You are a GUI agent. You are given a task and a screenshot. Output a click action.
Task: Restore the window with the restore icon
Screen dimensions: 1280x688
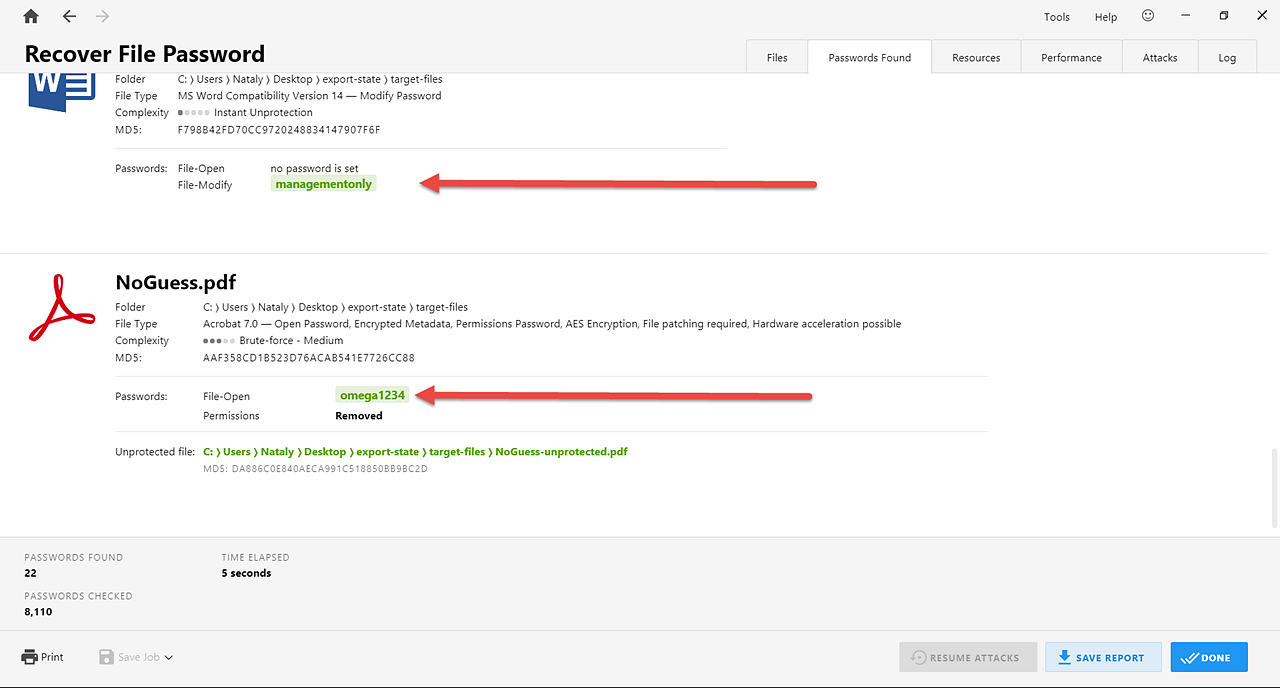point(1224,16)
